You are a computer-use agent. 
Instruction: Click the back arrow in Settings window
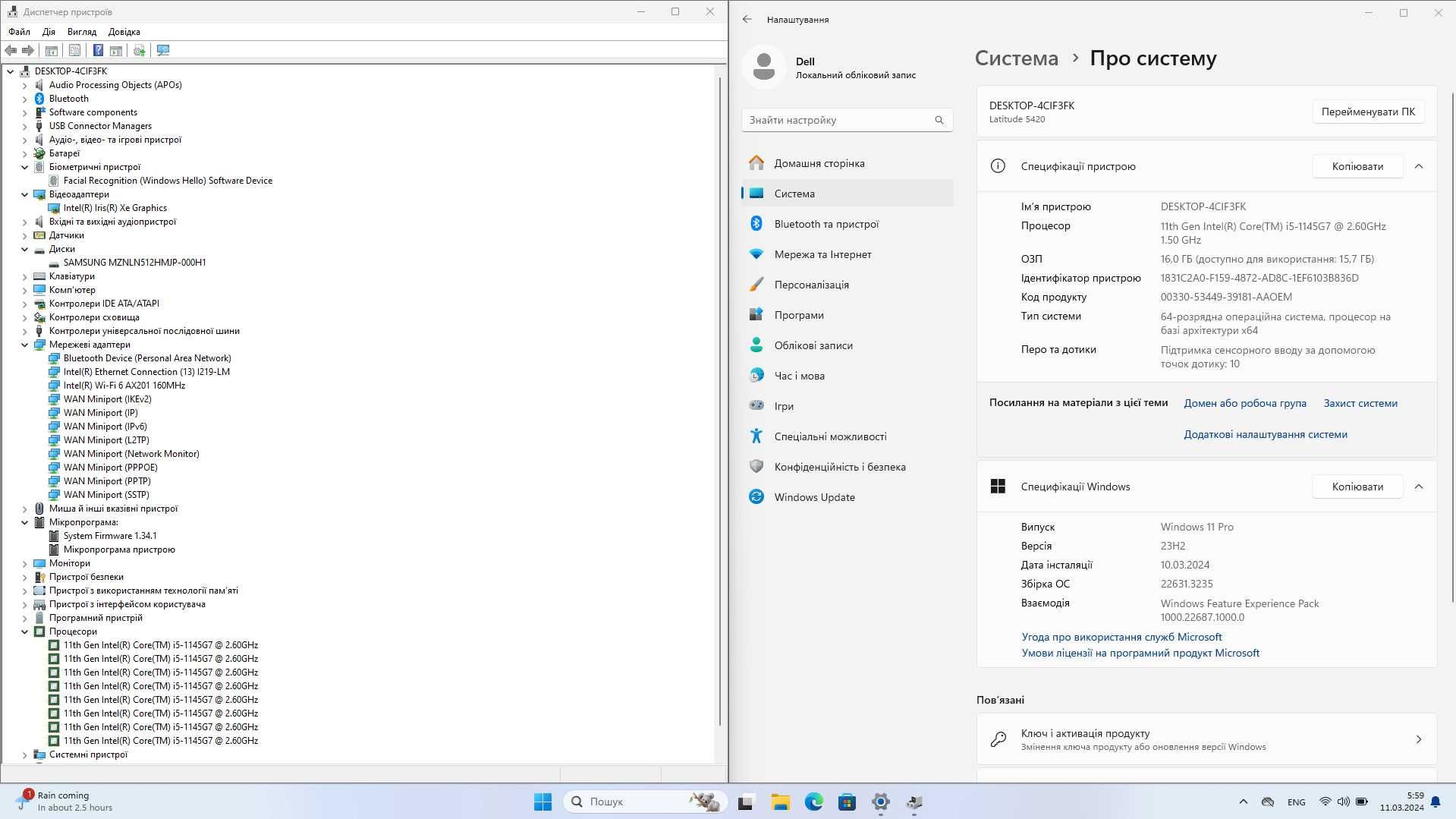click(747, 19)
